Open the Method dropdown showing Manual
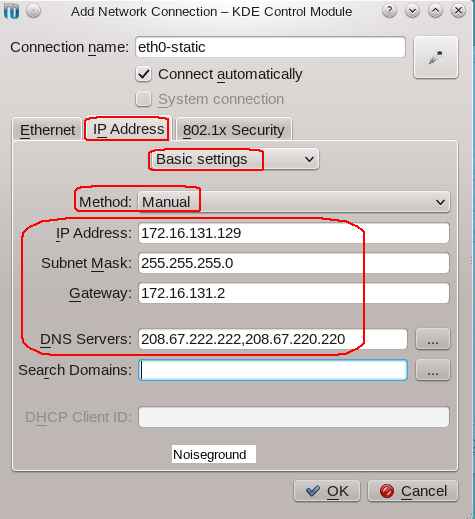This screenshot has width=475, height=519. 293,202
